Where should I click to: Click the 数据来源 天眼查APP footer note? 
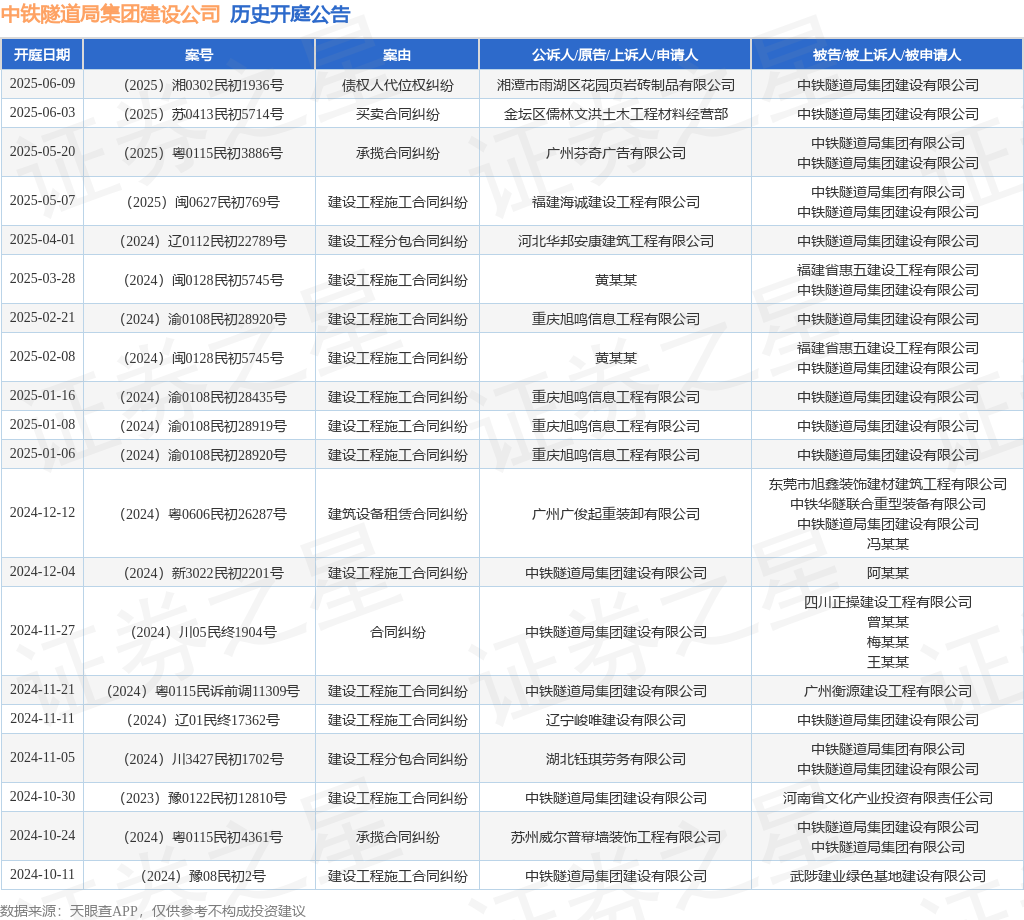pos(152,911)
